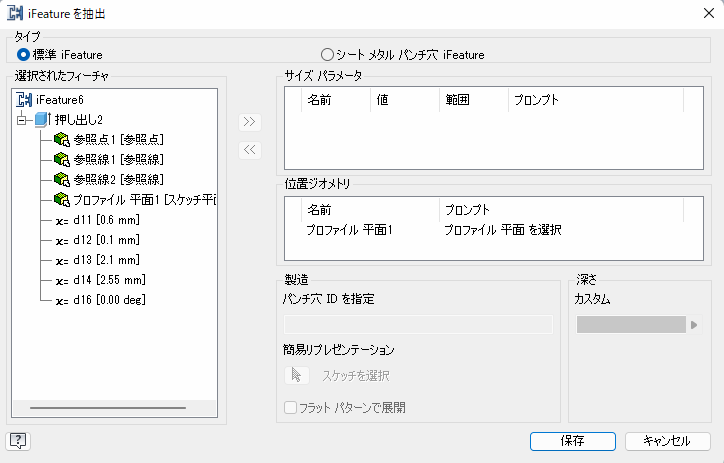Click 名前 column header in サイズ パラメータ
The height and width of the screenshot is (463, 724).
(x=336, y=100)
